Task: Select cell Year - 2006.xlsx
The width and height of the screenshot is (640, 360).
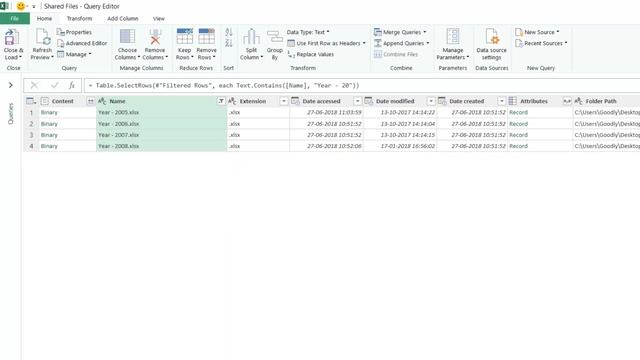Action: pyautogui.click(x=162, y=124)
